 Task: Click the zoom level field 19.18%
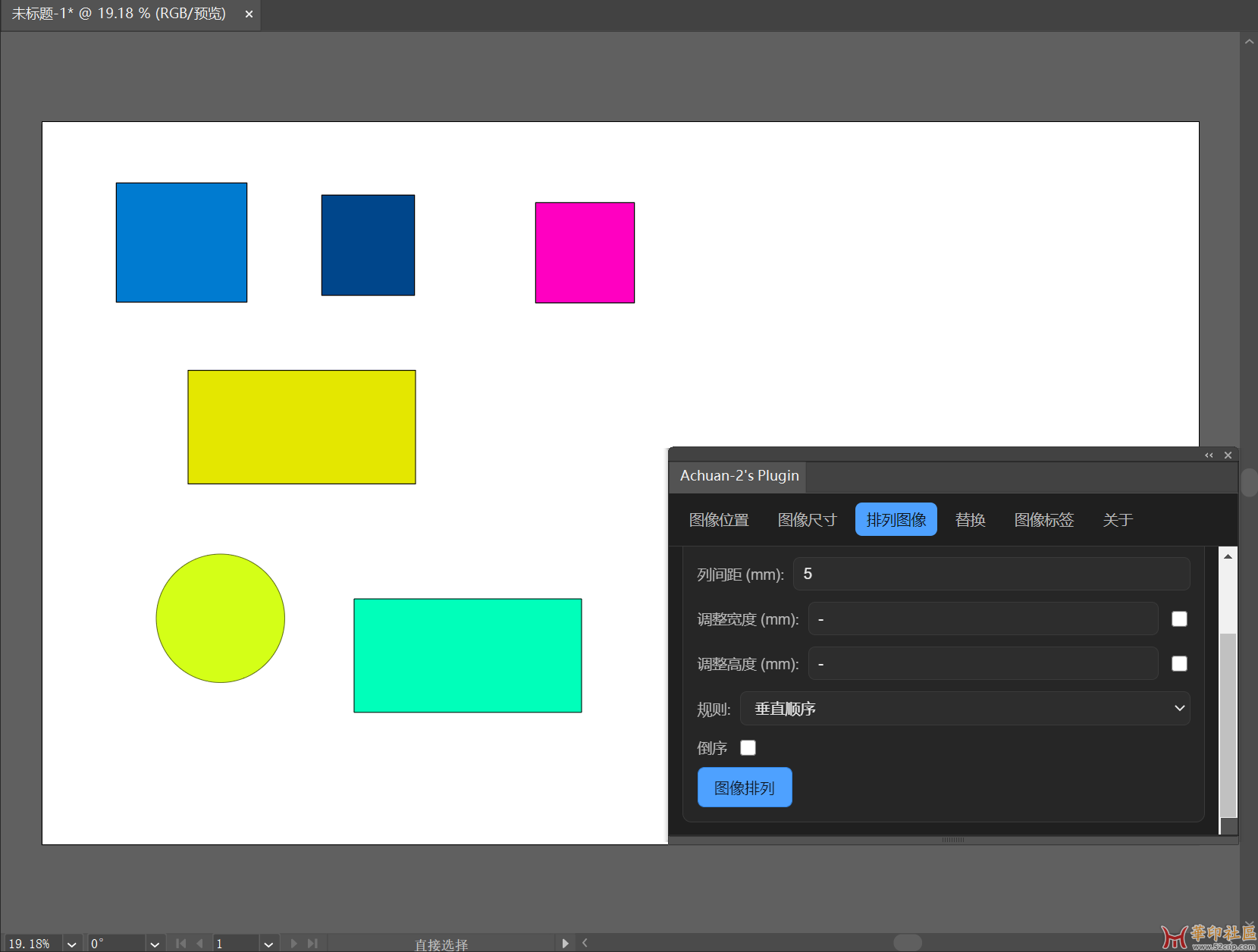tap(32, 944)
